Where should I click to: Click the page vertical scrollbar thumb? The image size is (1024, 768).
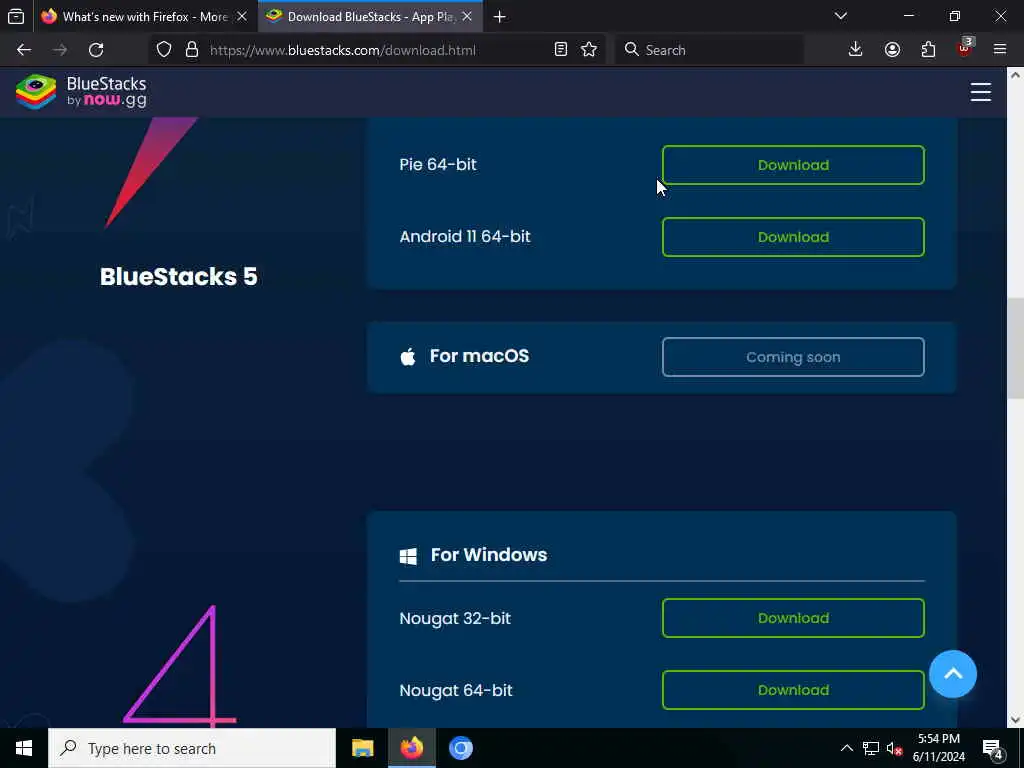[1015, 349]
